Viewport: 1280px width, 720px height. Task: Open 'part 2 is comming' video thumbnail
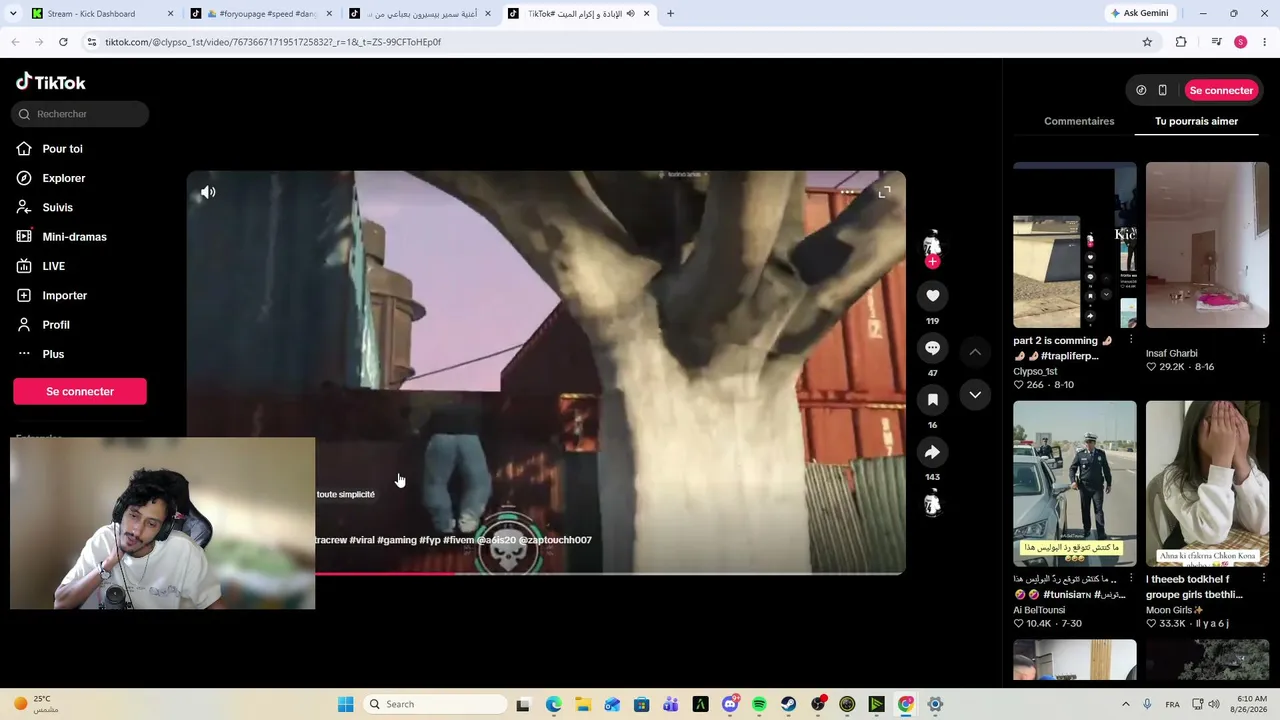tap(1075, 245)
